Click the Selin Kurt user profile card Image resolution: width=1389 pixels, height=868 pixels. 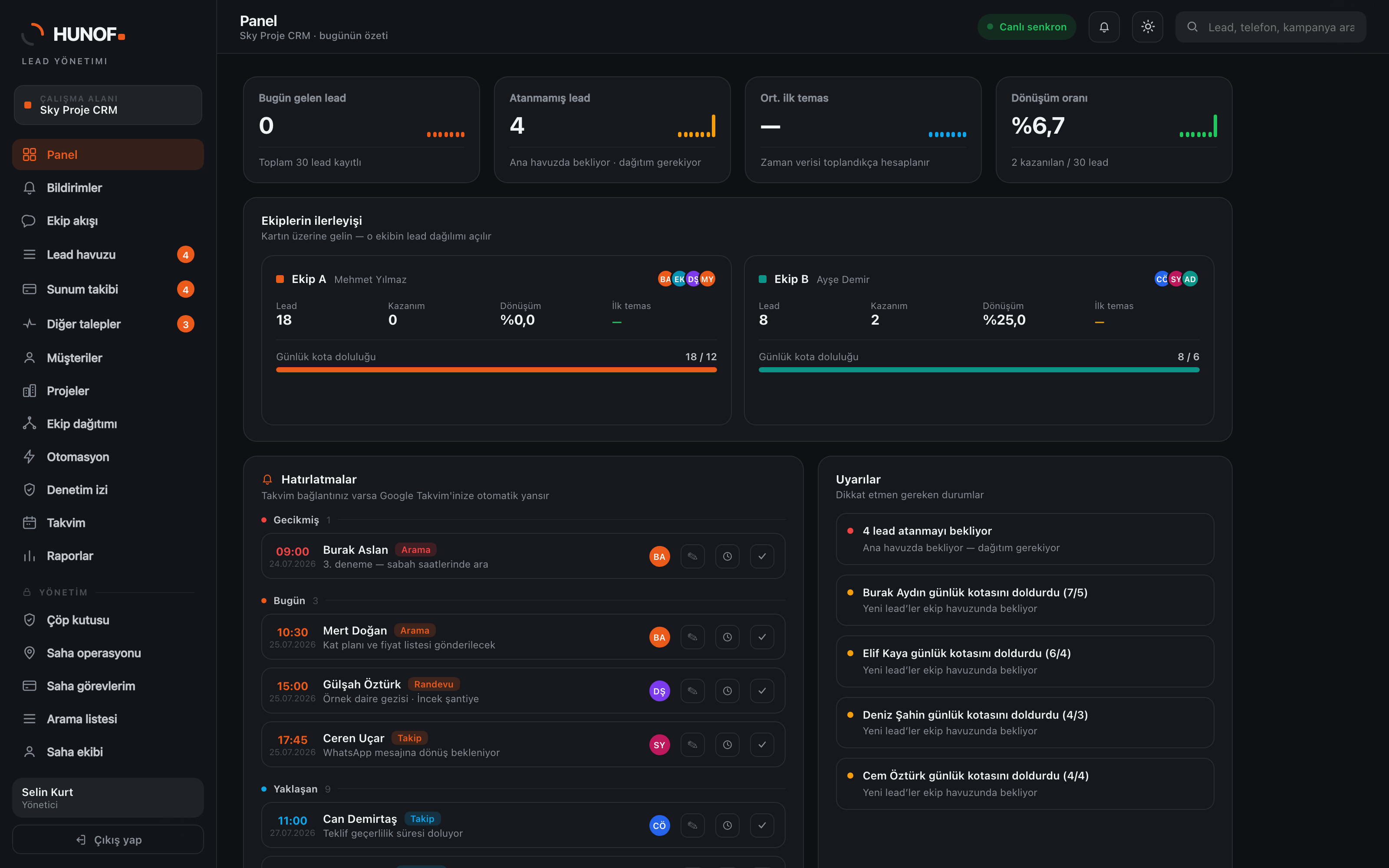point(108,798)
